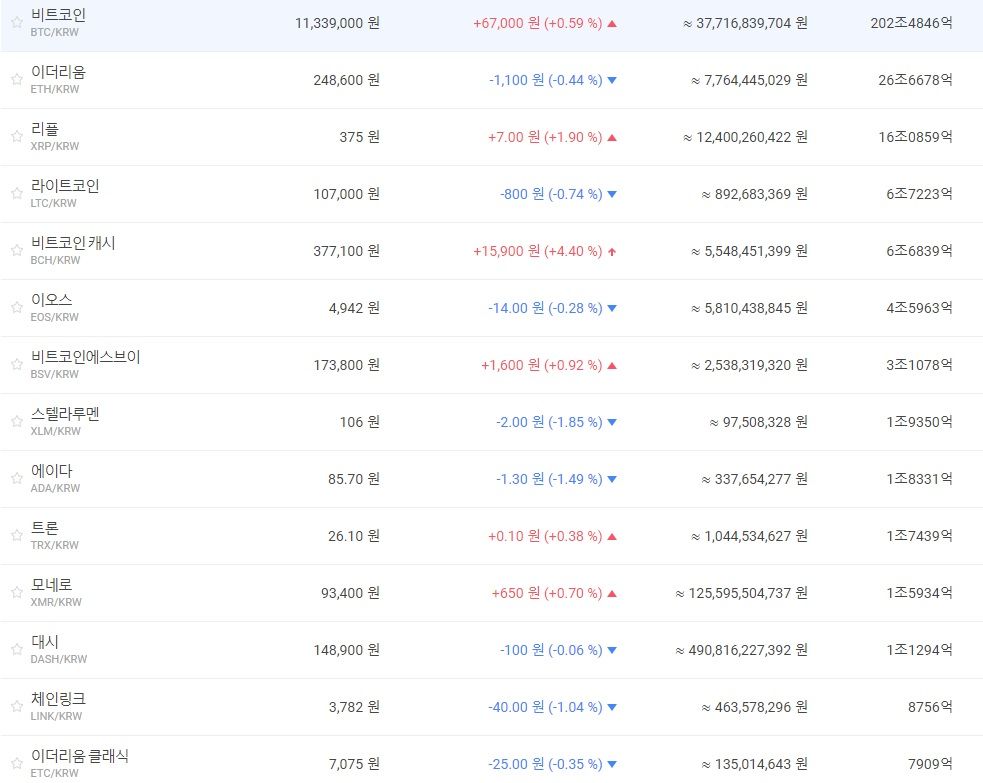
Task: Favorite Bitcoin with its star icon
Action: (x=16, y=23)
